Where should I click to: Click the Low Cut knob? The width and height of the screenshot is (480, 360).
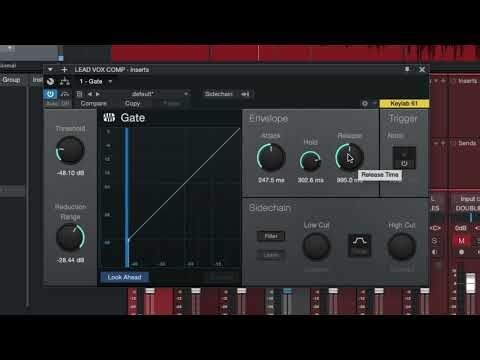click(x=316, y=246)
